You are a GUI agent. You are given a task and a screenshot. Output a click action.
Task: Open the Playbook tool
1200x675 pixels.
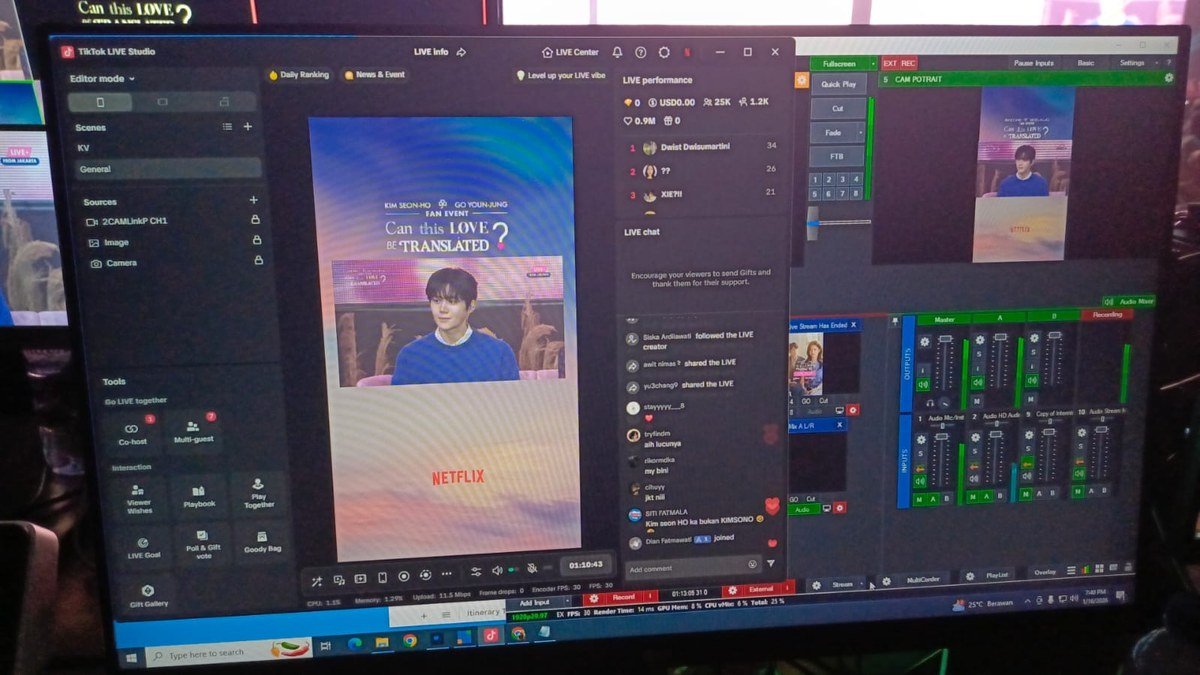click(199, 495)
